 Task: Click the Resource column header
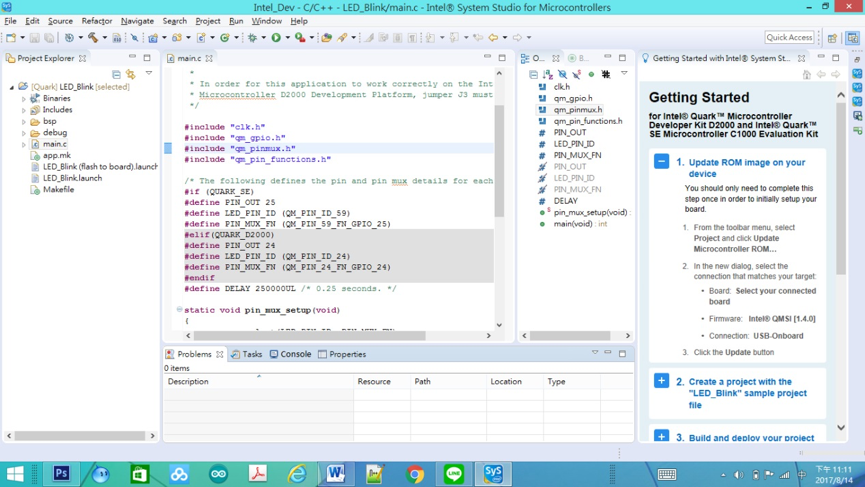click(x=382, y=382)
